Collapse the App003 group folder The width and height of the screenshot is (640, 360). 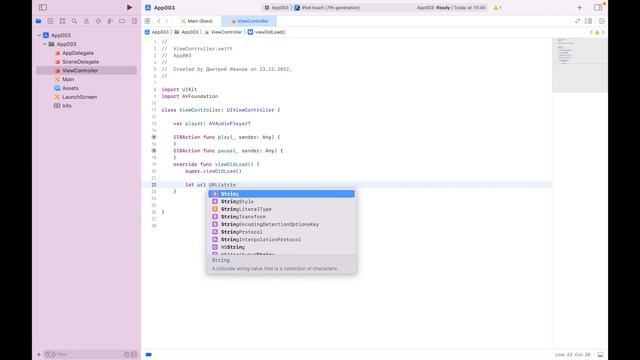click(x=45, y=44)
